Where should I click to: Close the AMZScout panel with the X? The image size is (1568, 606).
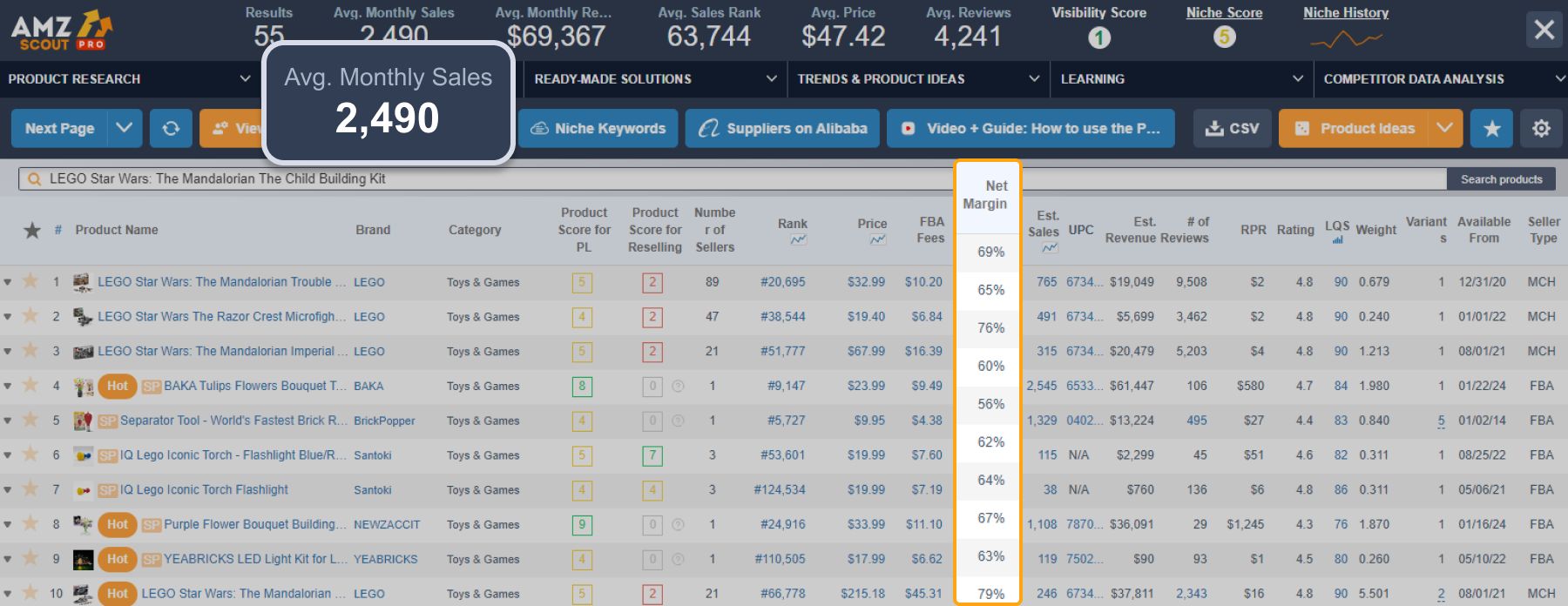coord(1544,30)
